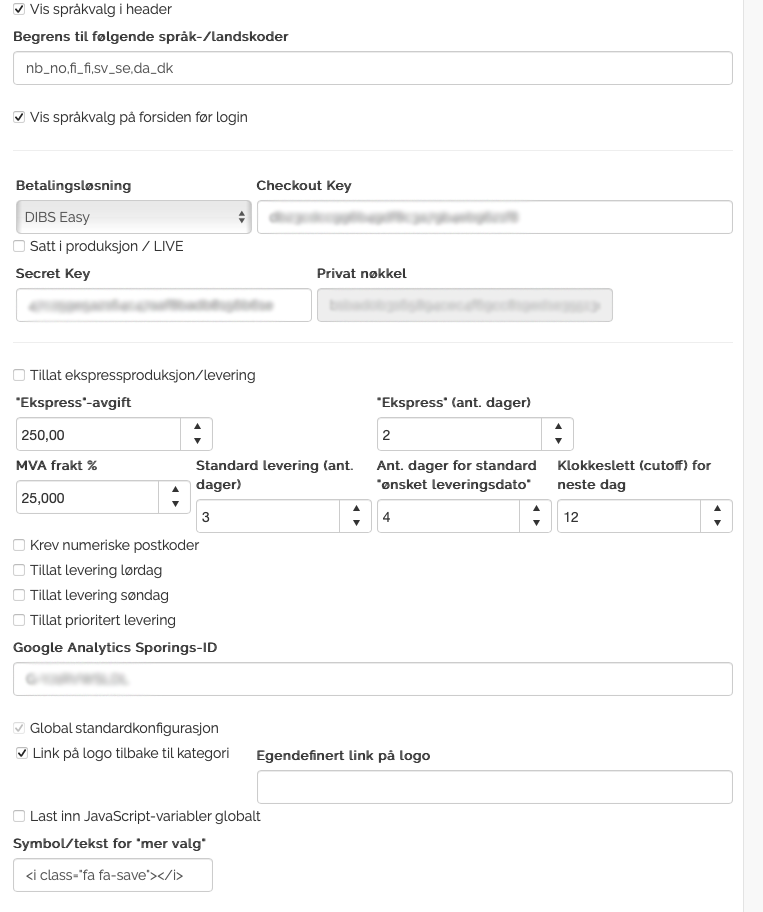Open the Betalingsløsning DIBS Easy dropdown

click(133, 217)
